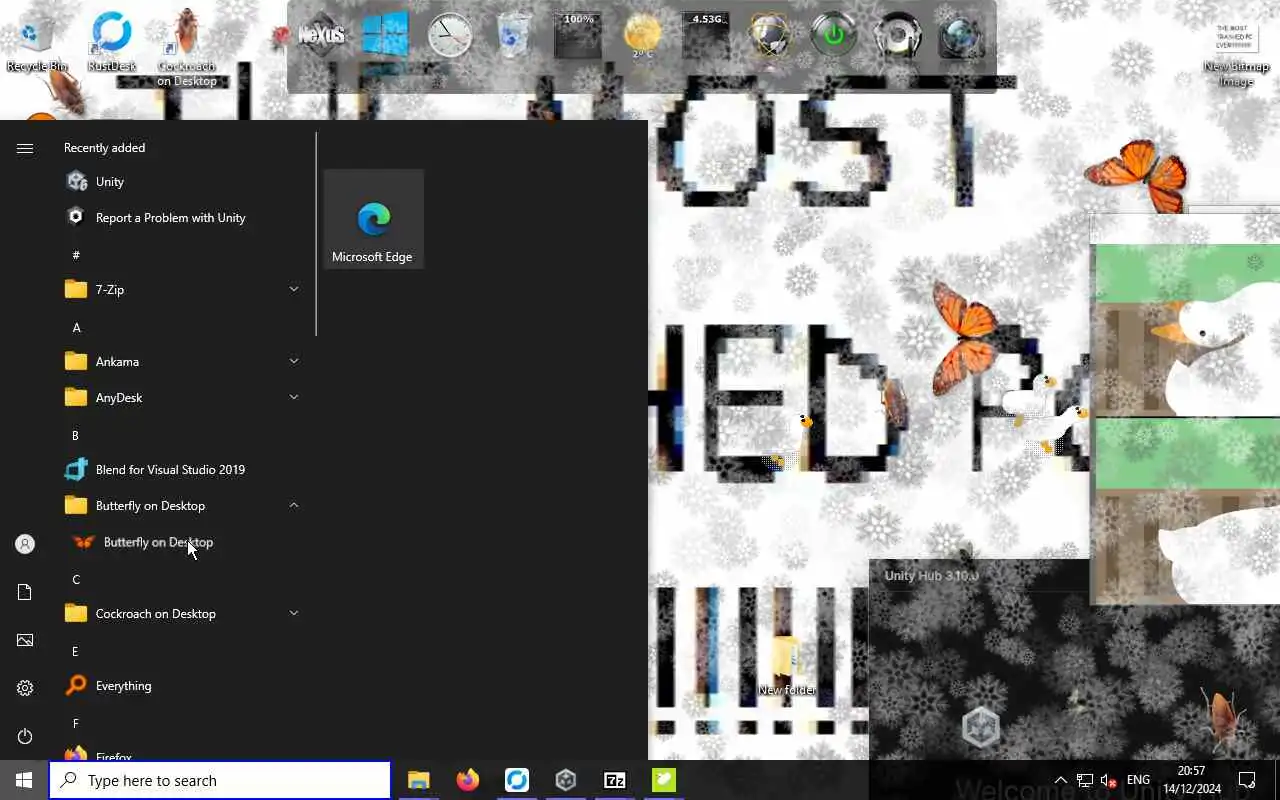Click the 'Type here to search' box
The width and height of the screenshot is (1280, 800).
(x=220, y=780)
